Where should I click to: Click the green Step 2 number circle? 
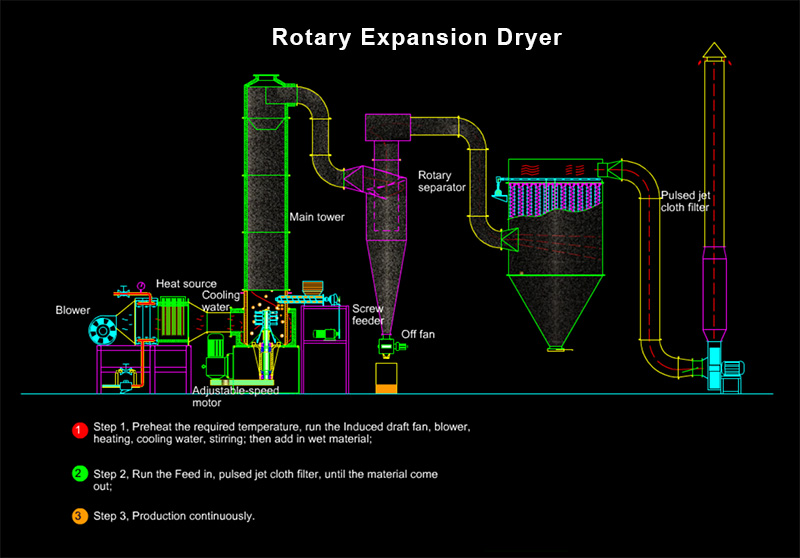coord(78,472)
